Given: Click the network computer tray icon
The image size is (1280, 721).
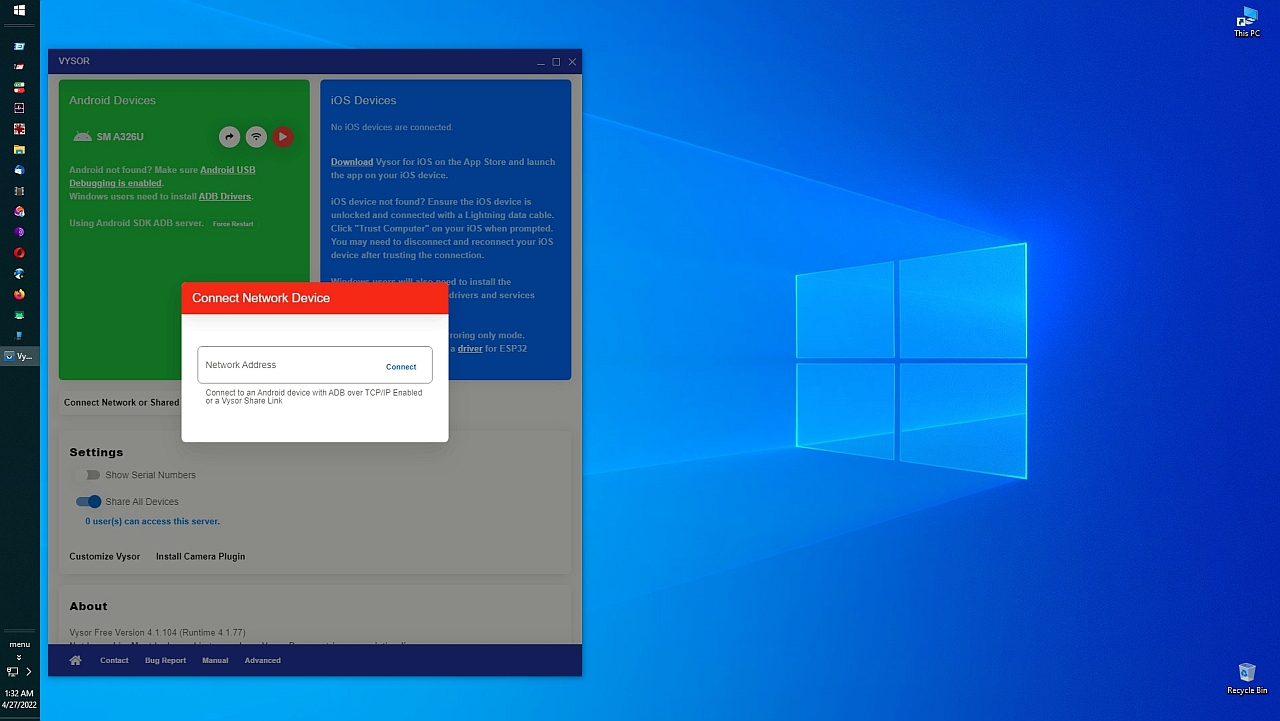Looking at the screenshot, I should click(12, 672).
